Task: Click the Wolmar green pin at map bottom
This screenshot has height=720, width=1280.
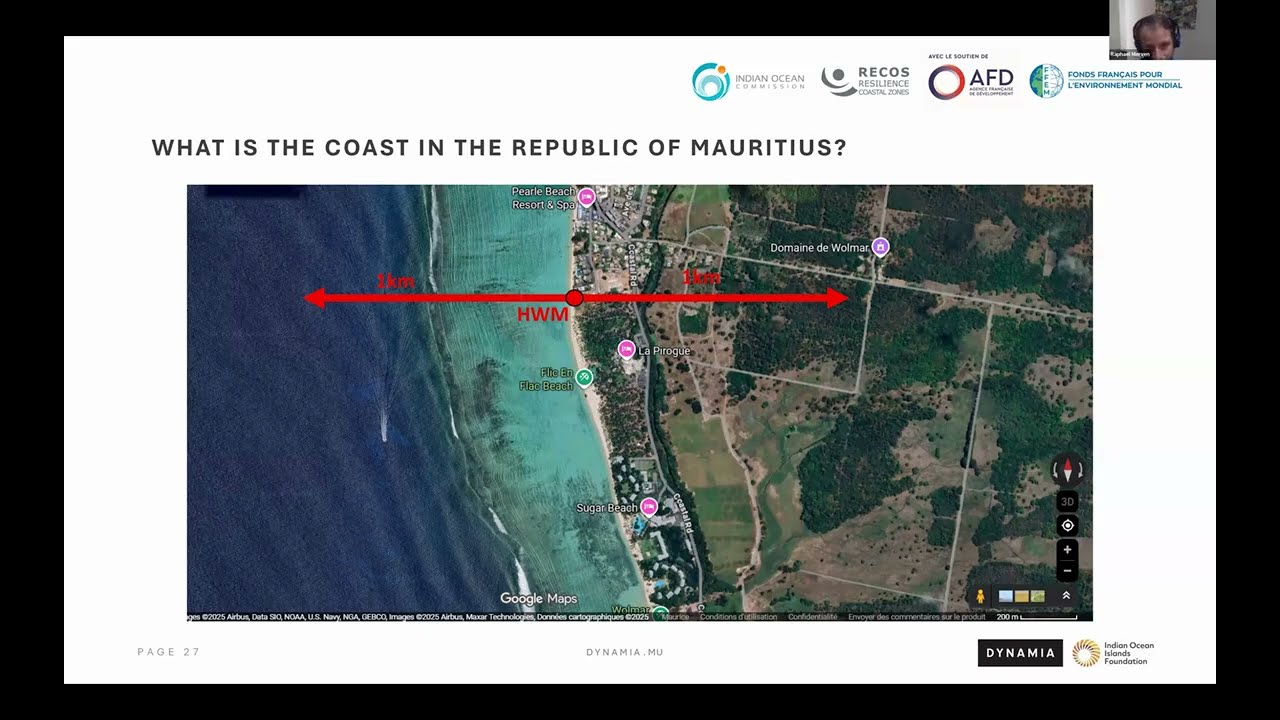Action: tap(660, 612)
